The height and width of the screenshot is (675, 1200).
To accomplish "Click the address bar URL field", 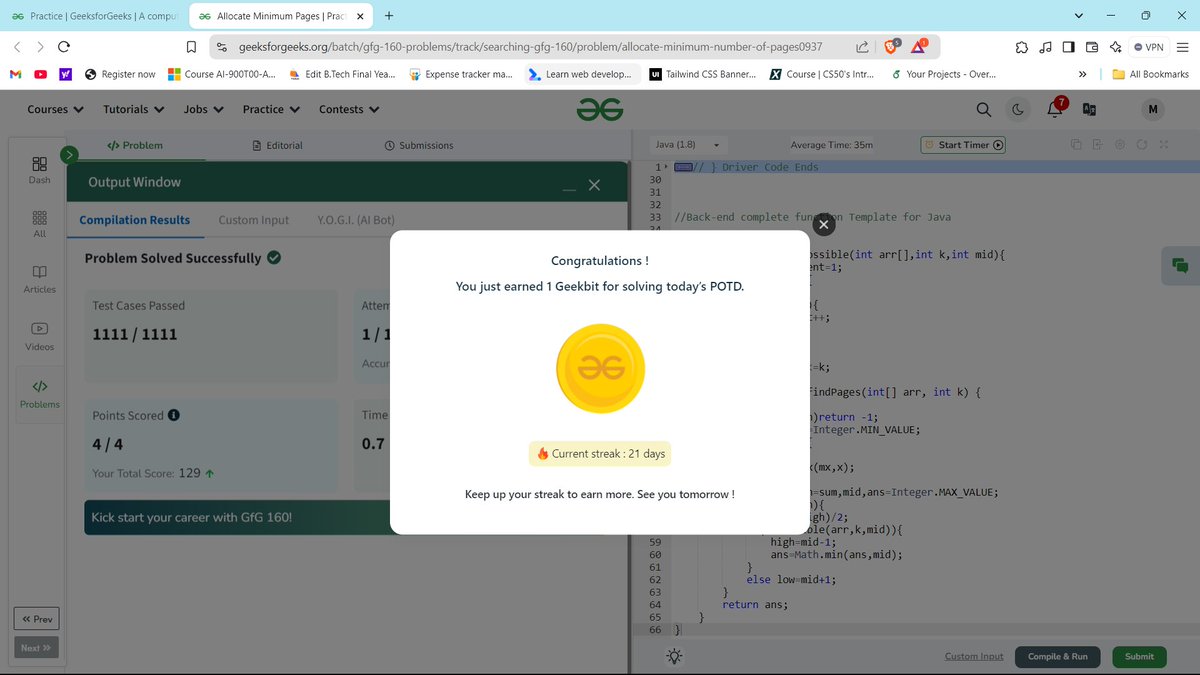I will tap(530, 47).
